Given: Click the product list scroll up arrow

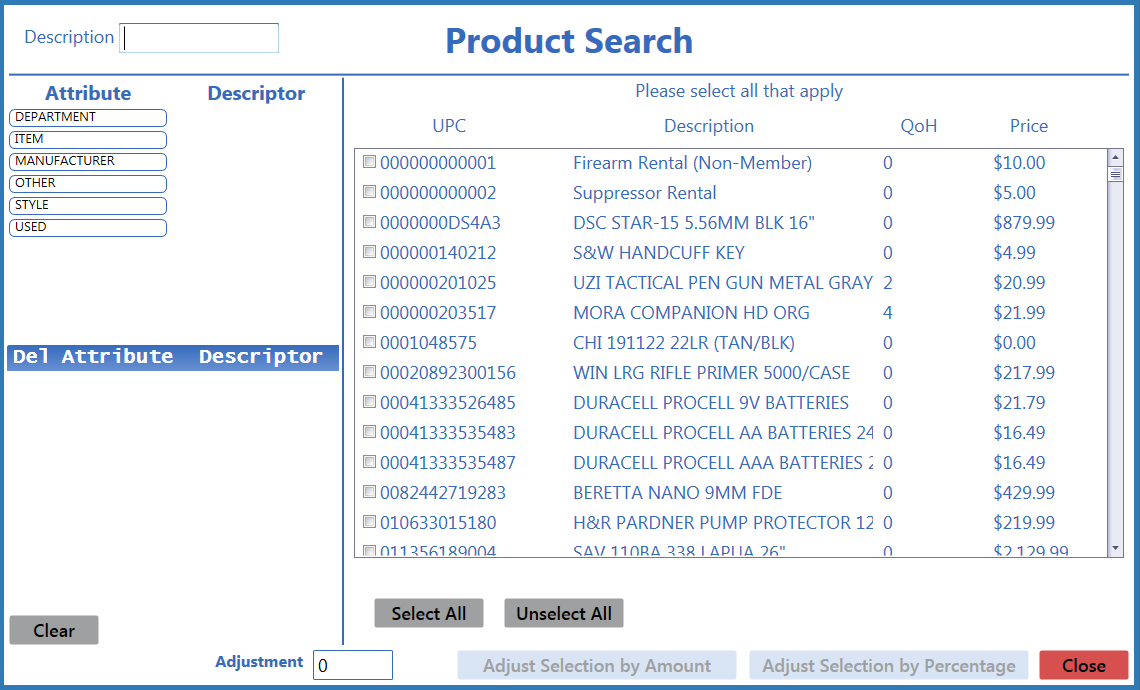Looking at the screenshot, I should pos(1115,157).
